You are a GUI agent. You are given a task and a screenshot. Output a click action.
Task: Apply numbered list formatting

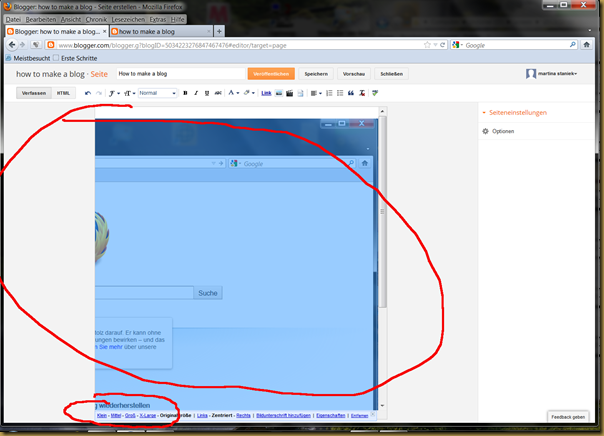[329, 93]
